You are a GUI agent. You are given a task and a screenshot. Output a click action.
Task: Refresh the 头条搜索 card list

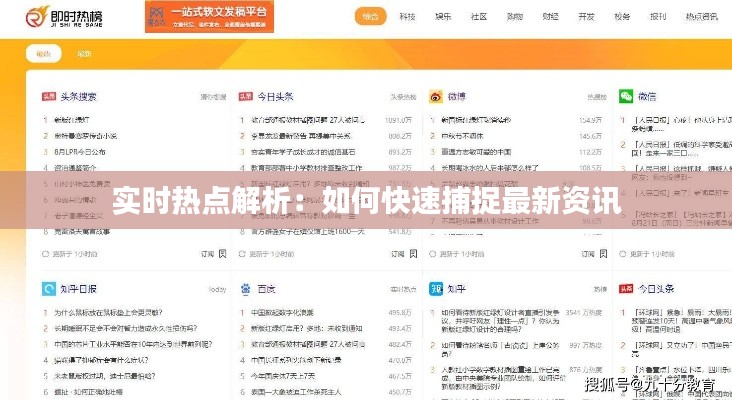coord(45,254)
